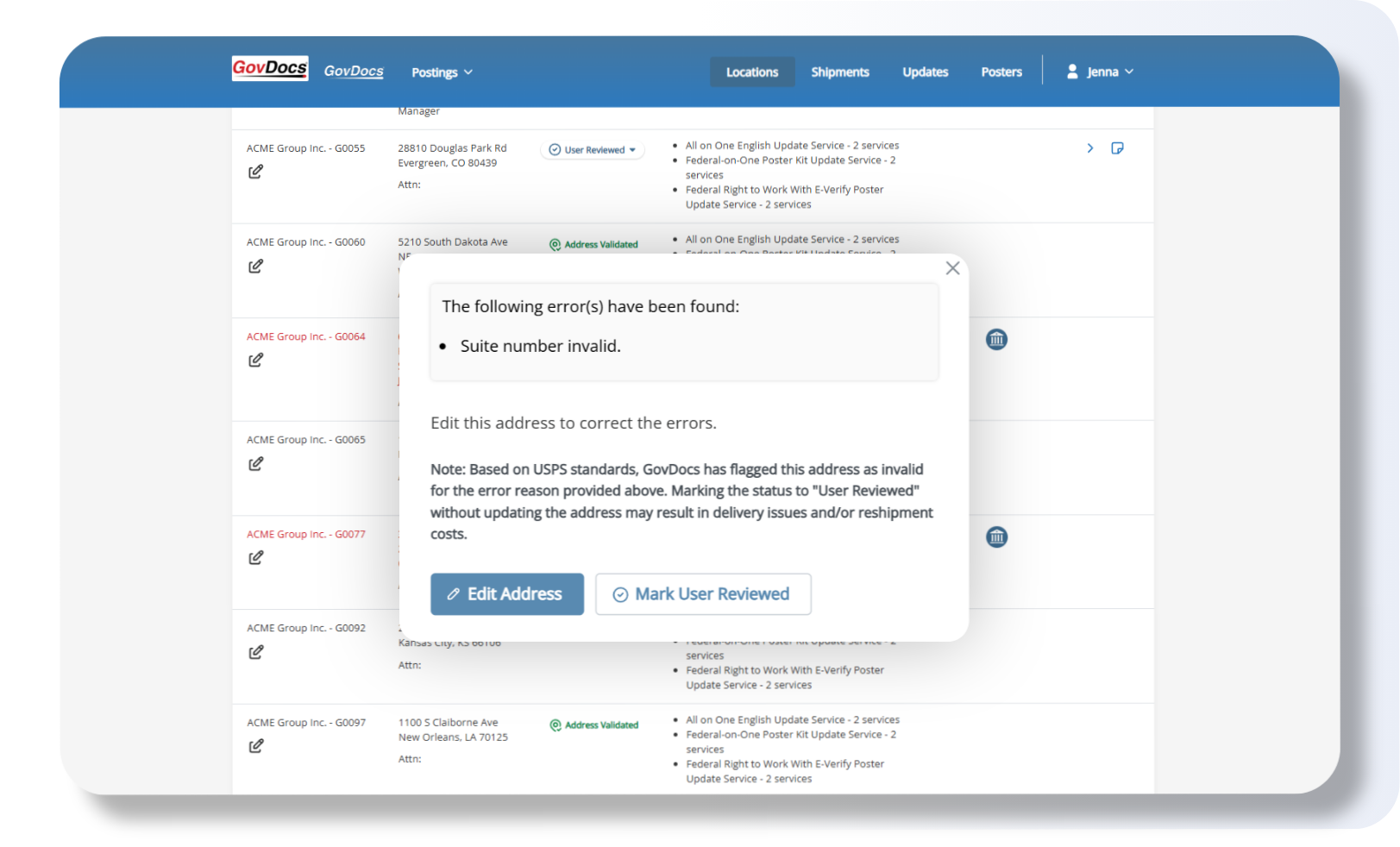1400x847 pixels.
Task: Close the error dialog with X
Action: coord(952,268)
